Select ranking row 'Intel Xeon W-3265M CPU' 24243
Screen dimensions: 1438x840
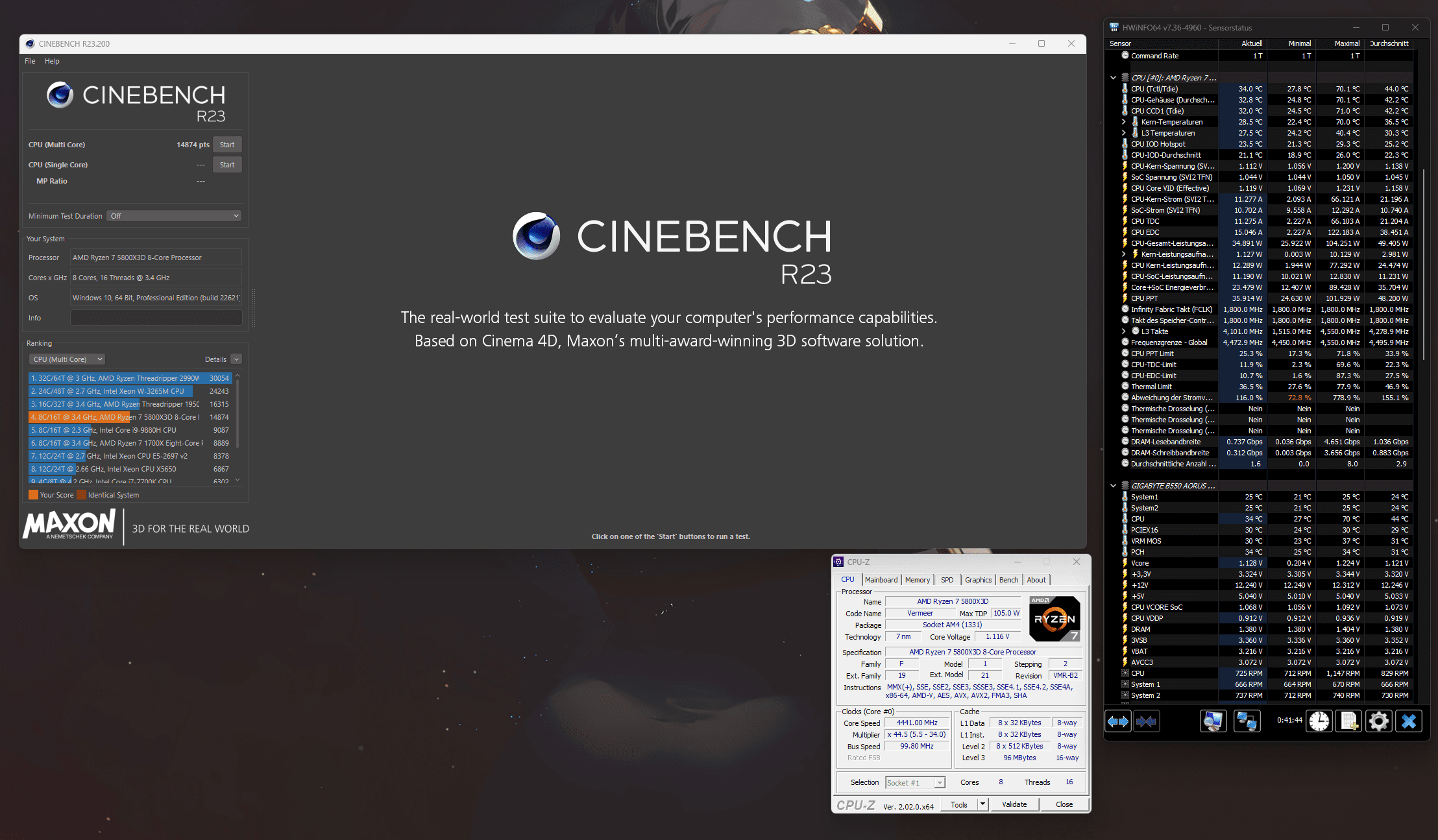pos(130,391)
